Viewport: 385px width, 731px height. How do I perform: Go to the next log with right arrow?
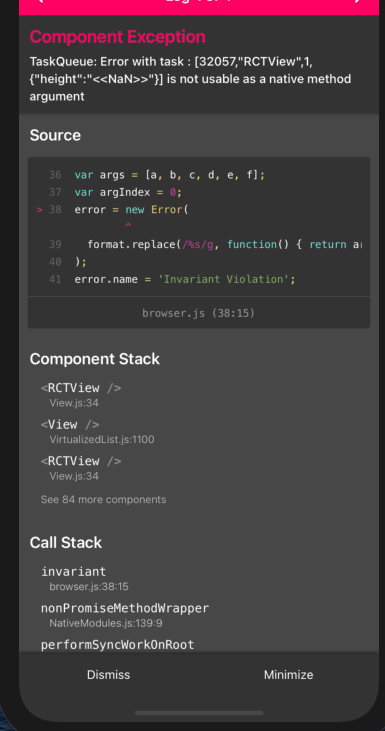[x=358, y=1]
